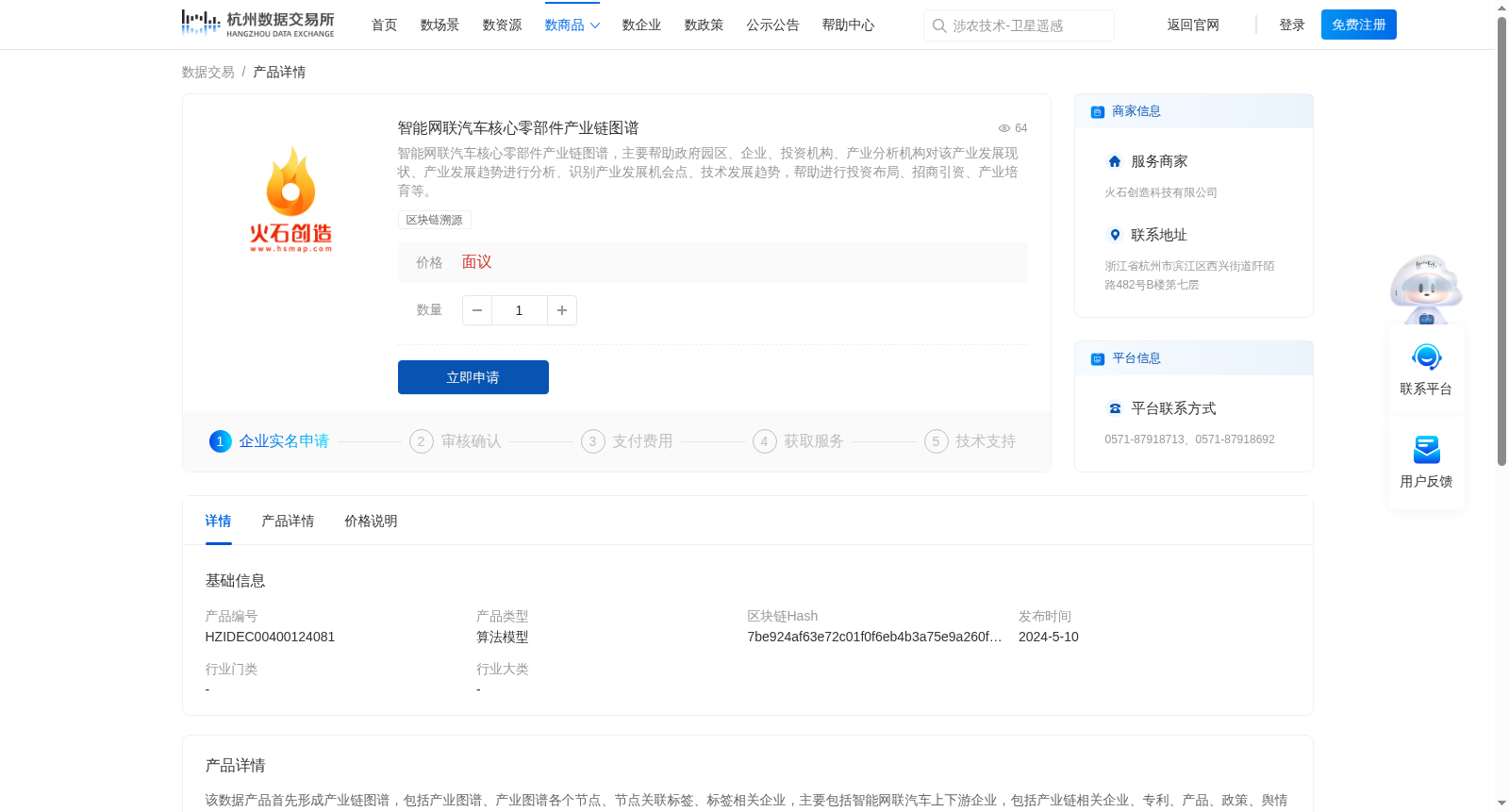Click the product title 智能网联汽车核心零部件产业链图谱
1509x812 pixels.
519,128
